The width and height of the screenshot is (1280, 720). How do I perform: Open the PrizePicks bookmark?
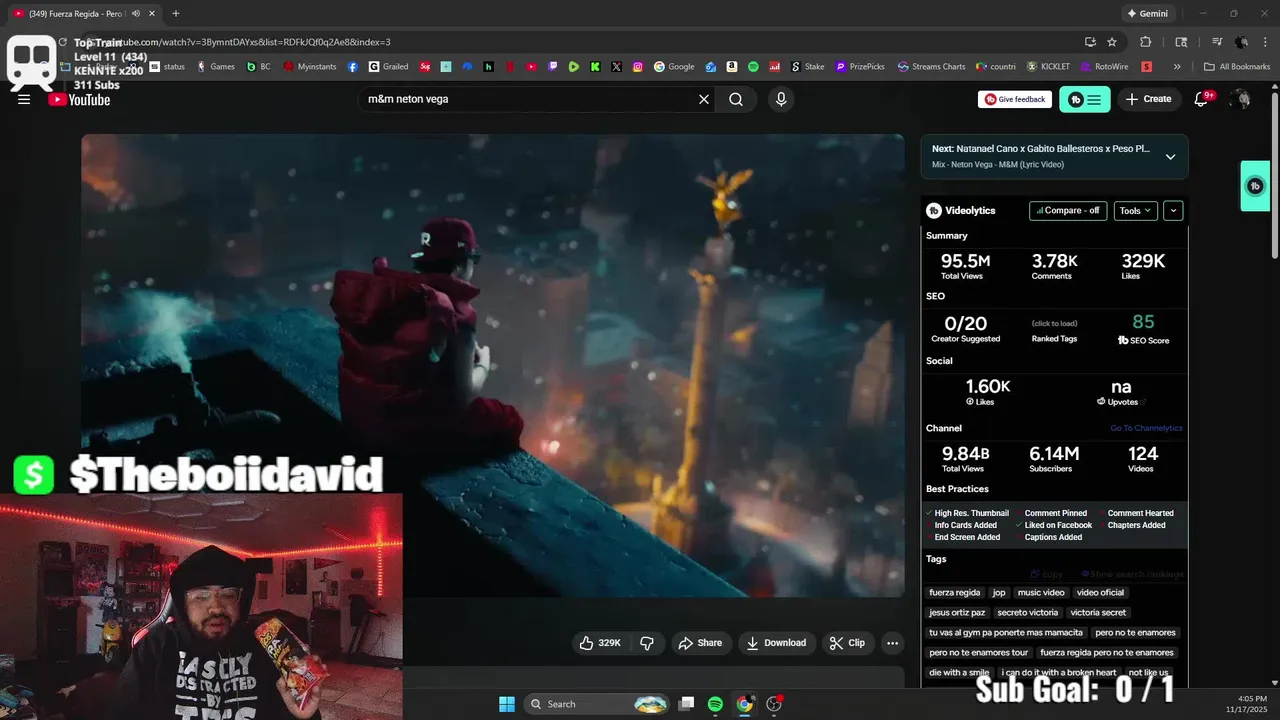coord(860,67)
